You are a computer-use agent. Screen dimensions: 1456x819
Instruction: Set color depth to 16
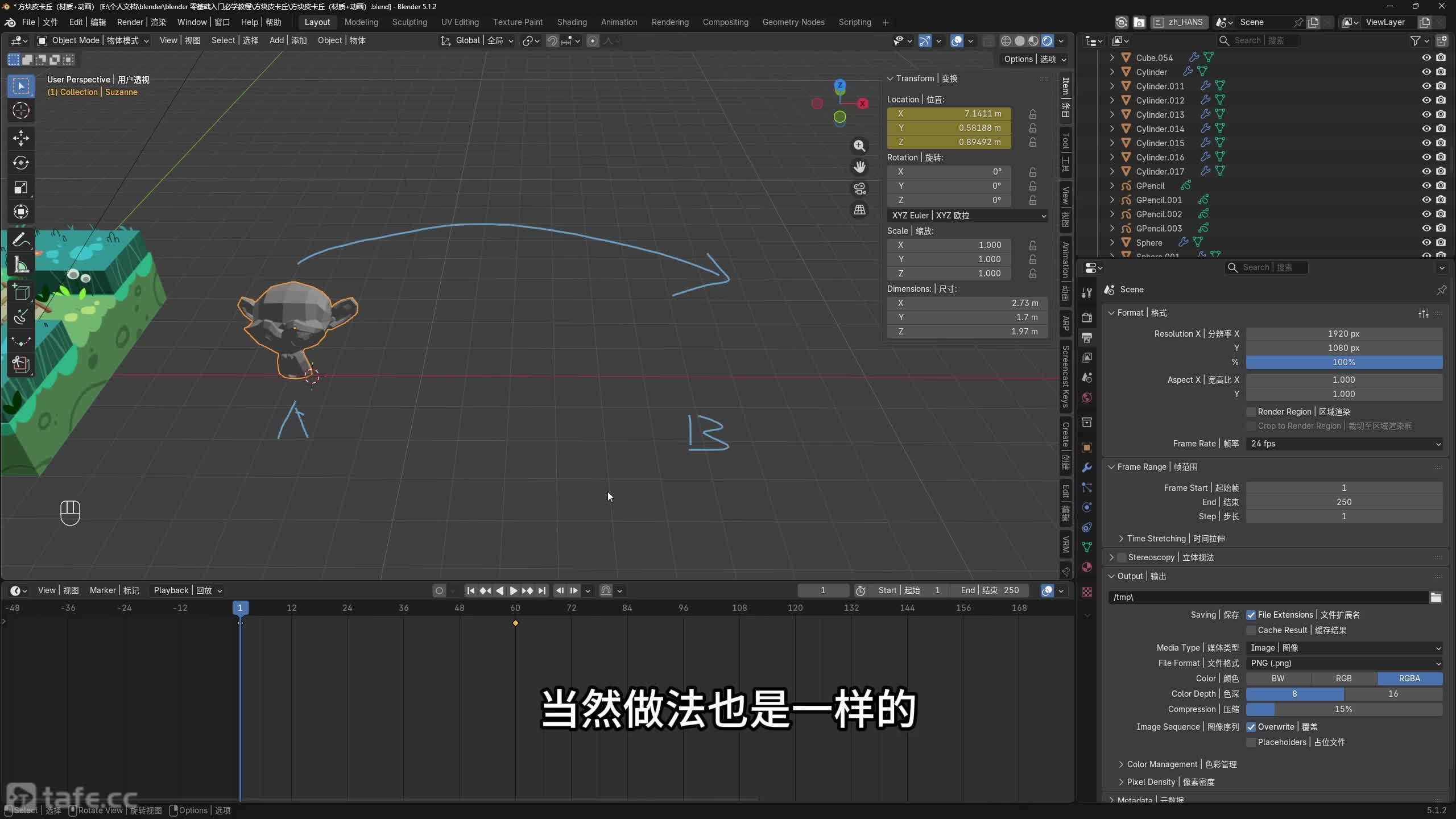pos(1393,694)
